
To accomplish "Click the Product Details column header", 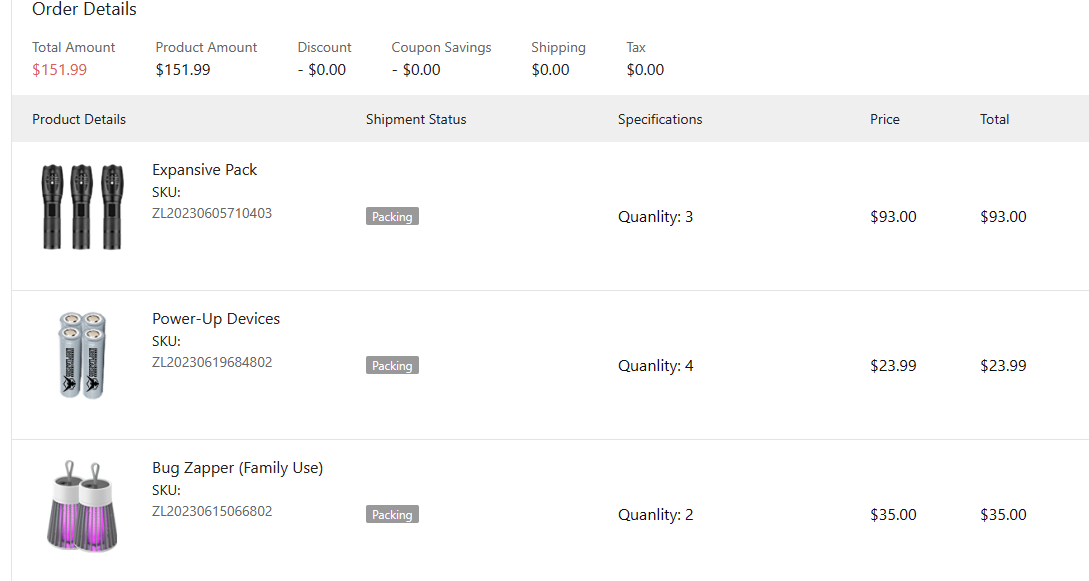I will pos(79,119).
